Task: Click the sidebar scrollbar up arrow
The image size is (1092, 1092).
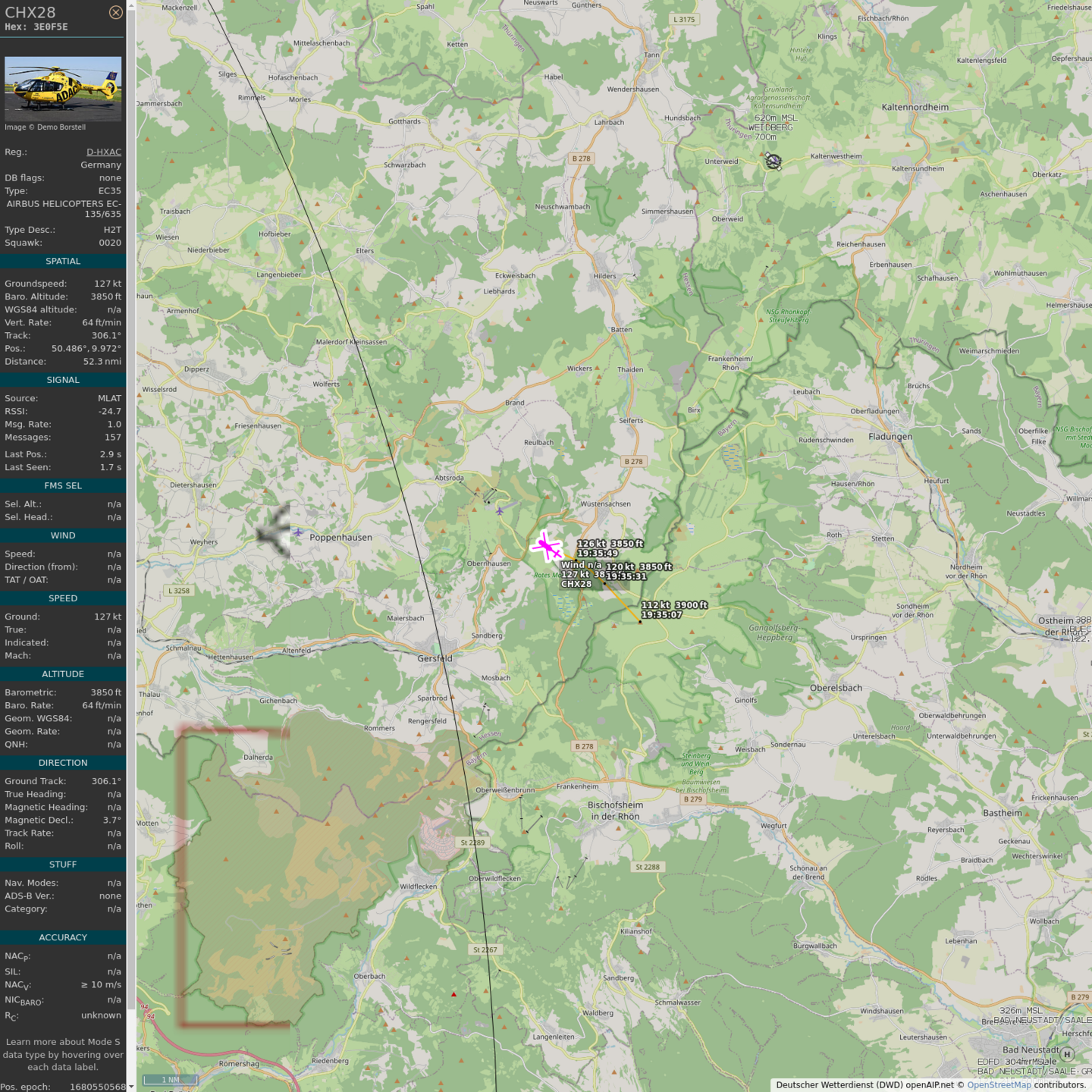Action: click(x=131, y=5)
